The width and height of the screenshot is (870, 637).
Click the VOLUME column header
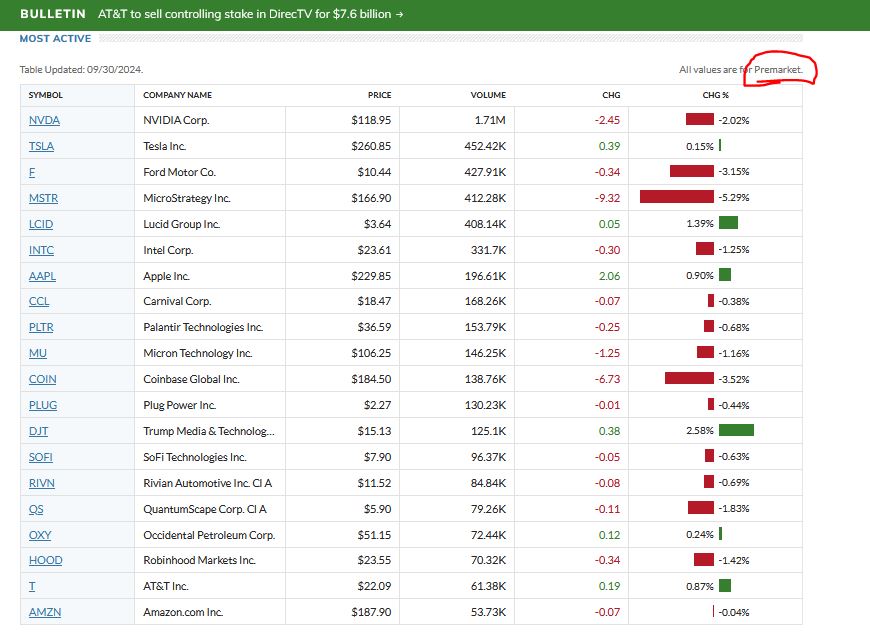[x=488, y=95]
